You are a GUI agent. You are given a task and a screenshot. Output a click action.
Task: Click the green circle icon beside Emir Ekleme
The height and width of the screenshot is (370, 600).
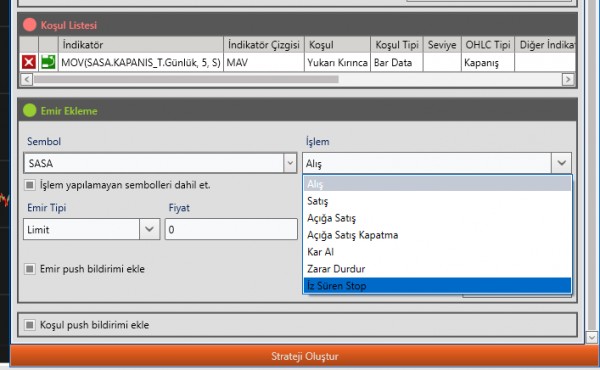[29, 111]
